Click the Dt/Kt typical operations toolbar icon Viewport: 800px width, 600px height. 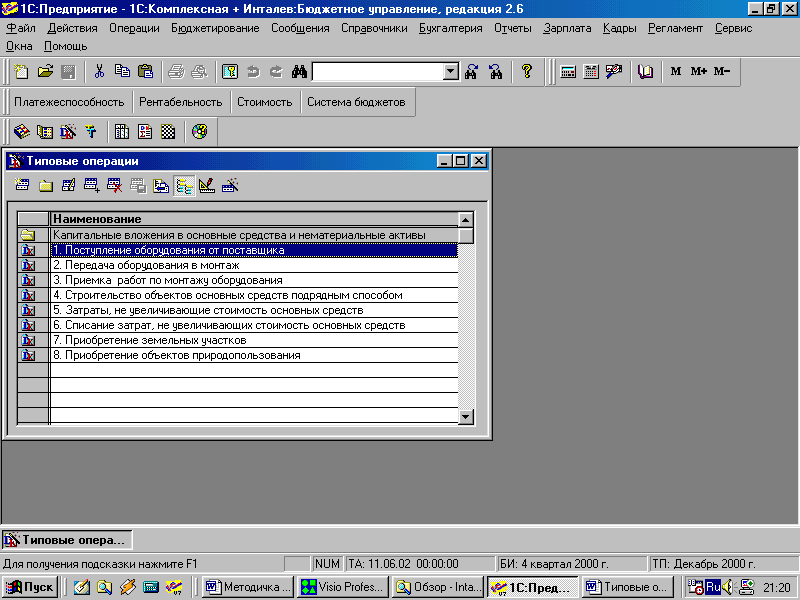pyautogui.click(x=68, y=132)
